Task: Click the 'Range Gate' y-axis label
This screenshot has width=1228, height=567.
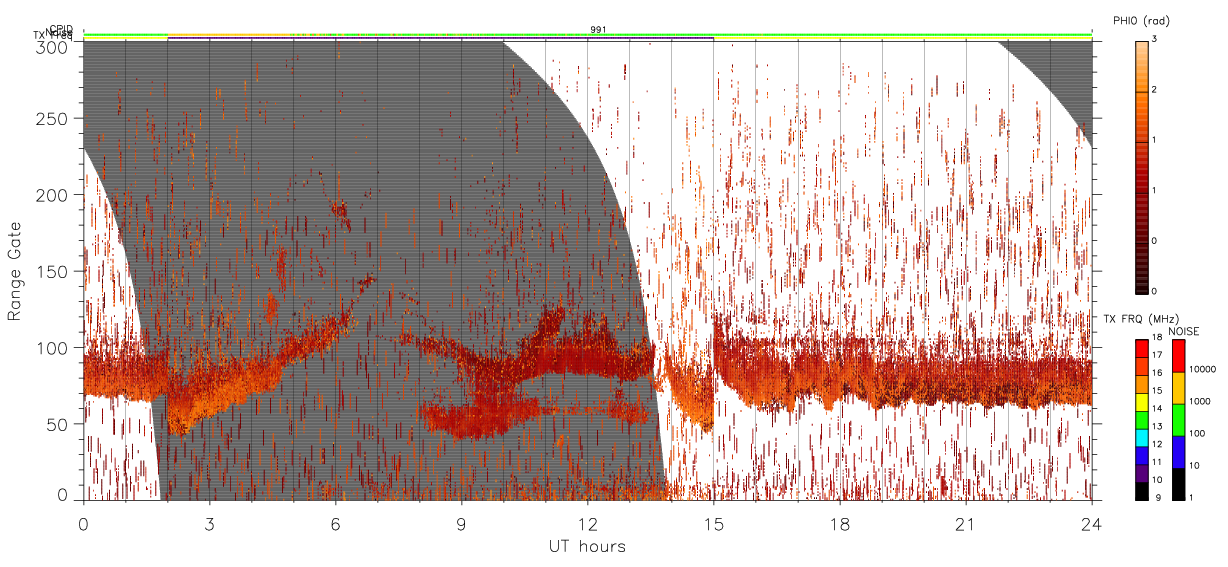Action: point(15,271)
